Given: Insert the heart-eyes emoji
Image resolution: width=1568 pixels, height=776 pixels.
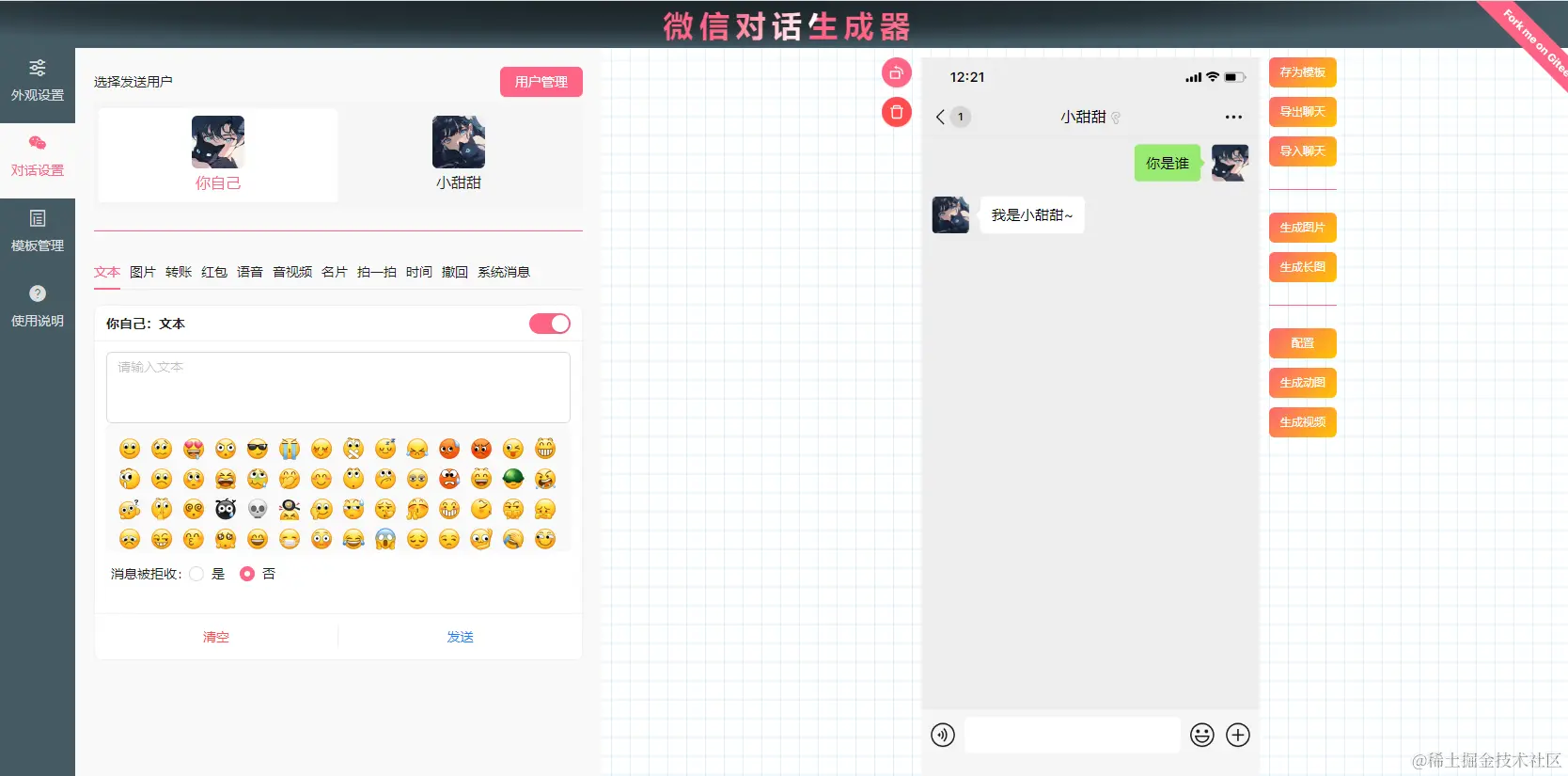Looking at the screenshot, I should [194, 449].
